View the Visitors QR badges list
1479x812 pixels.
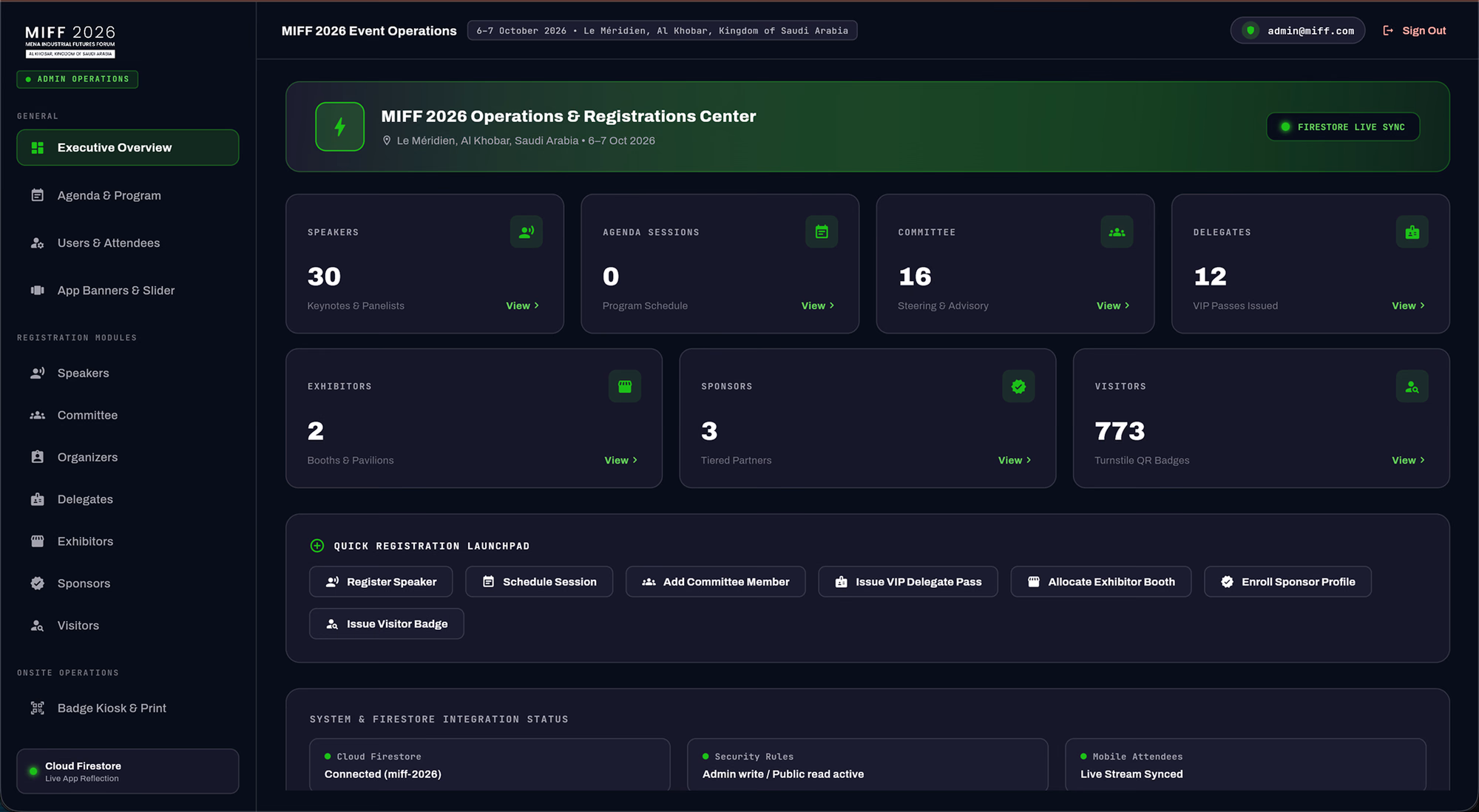click(x=1408, y=460)
